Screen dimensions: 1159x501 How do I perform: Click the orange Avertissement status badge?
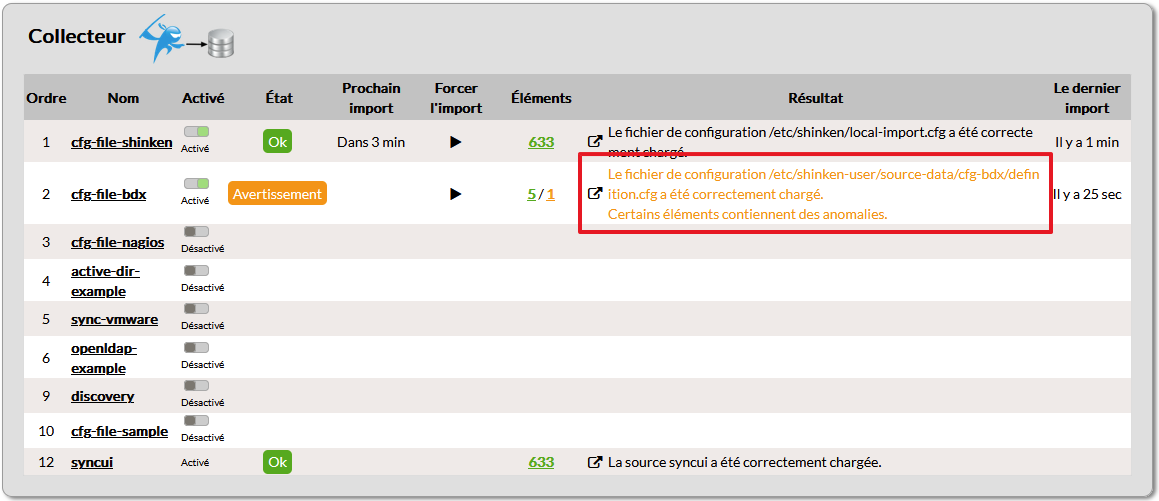tap(277, 194)
